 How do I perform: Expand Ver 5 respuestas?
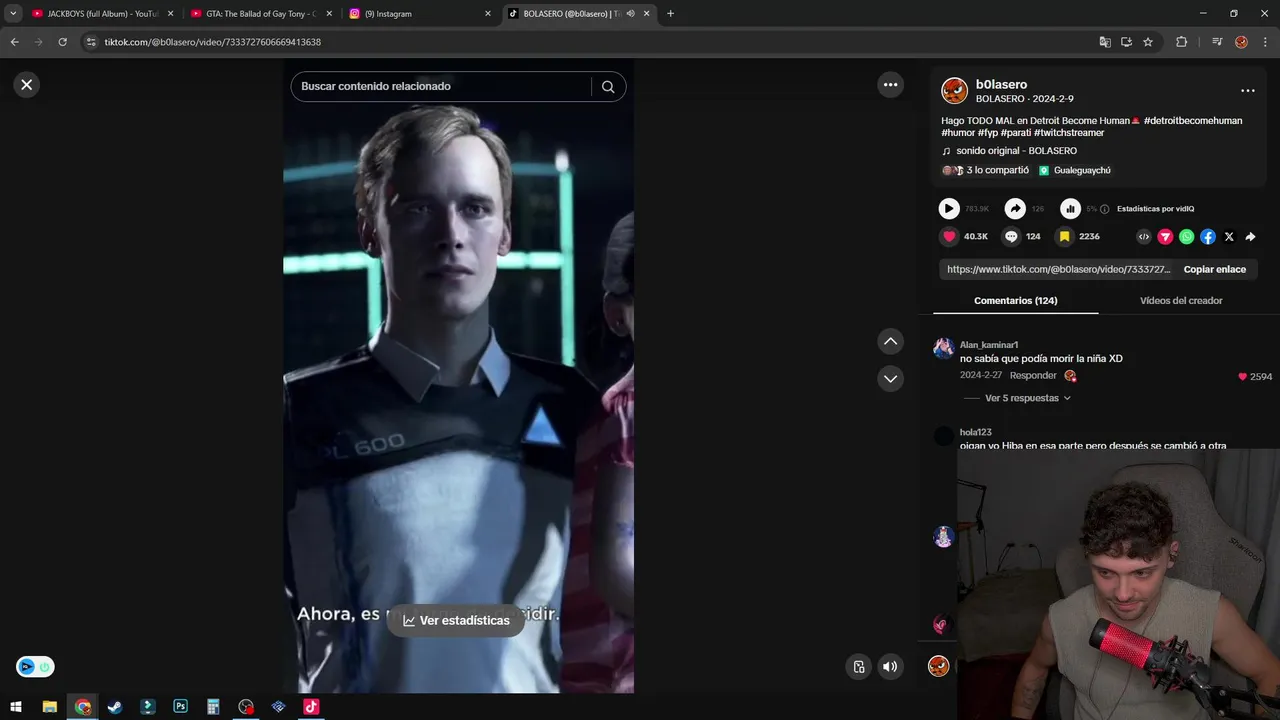coord(1028,398)
